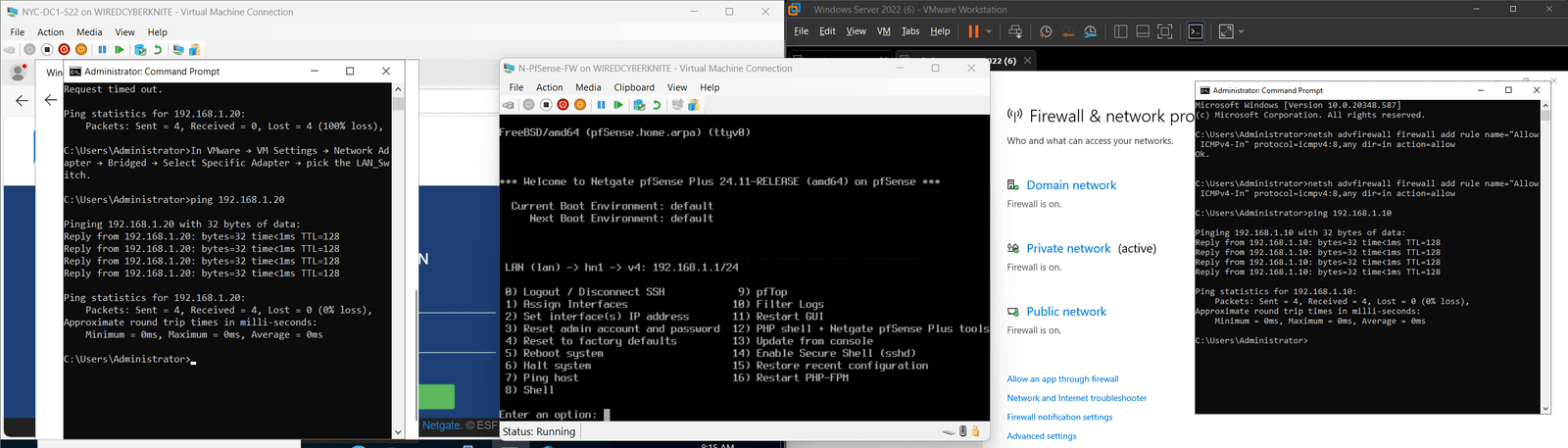Close the Windows Server 2022 (6) tab
1568x448 pixels.
pyautogui.click(x=1027, y=61)
